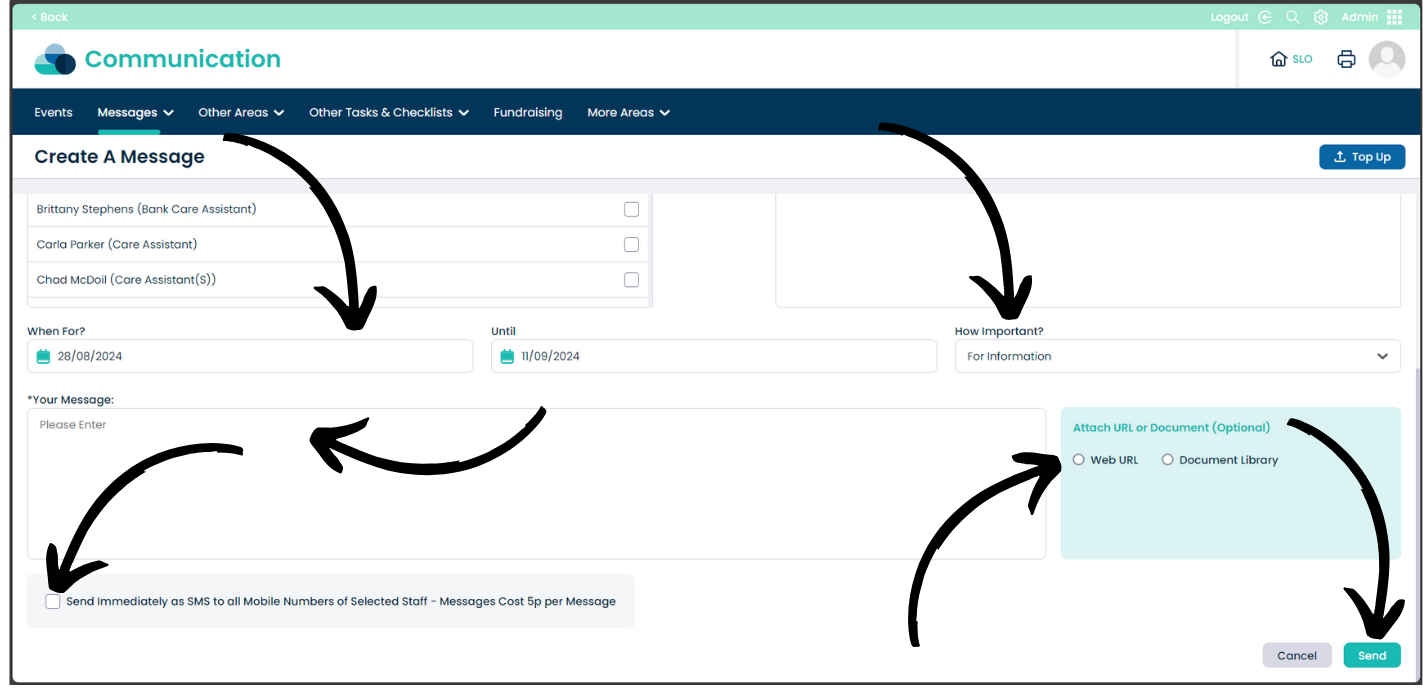
Task: Select the Document Library radio button
Action: tap(1167, 460)
